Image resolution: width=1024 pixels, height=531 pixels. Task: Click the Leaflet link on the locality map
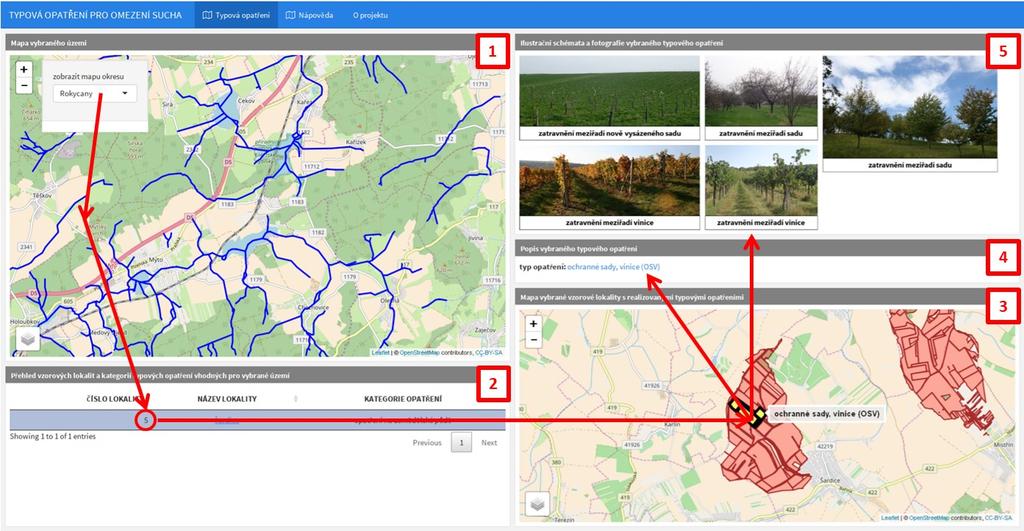click(890, 518)
